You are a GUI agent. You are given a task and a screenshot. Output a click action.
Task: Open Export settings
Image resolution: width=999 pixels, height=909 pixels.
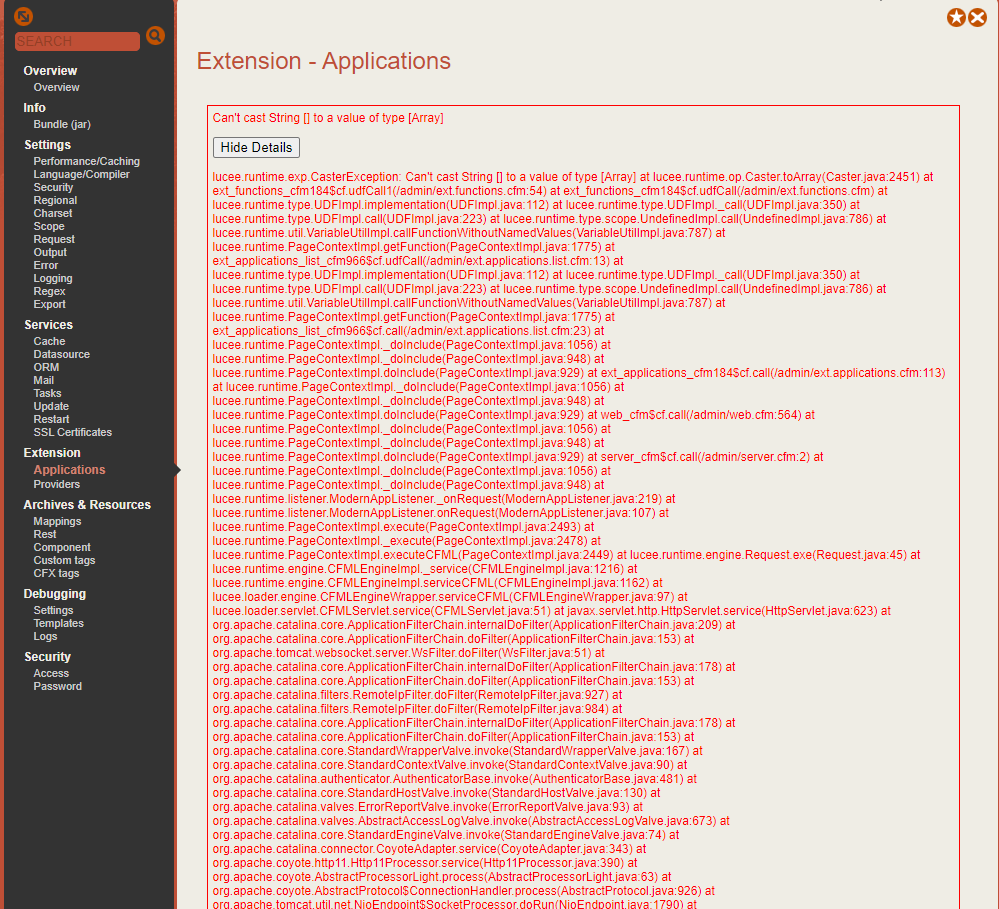point(50,304)
